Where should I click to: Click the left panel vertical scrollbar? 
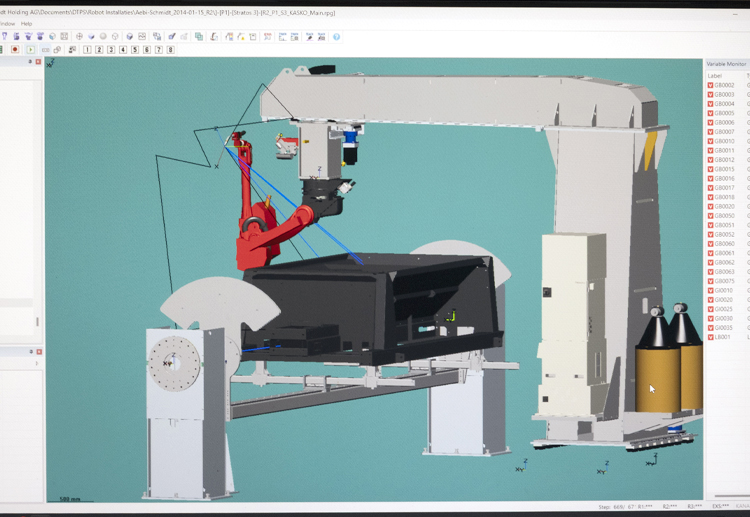(38, 322)
